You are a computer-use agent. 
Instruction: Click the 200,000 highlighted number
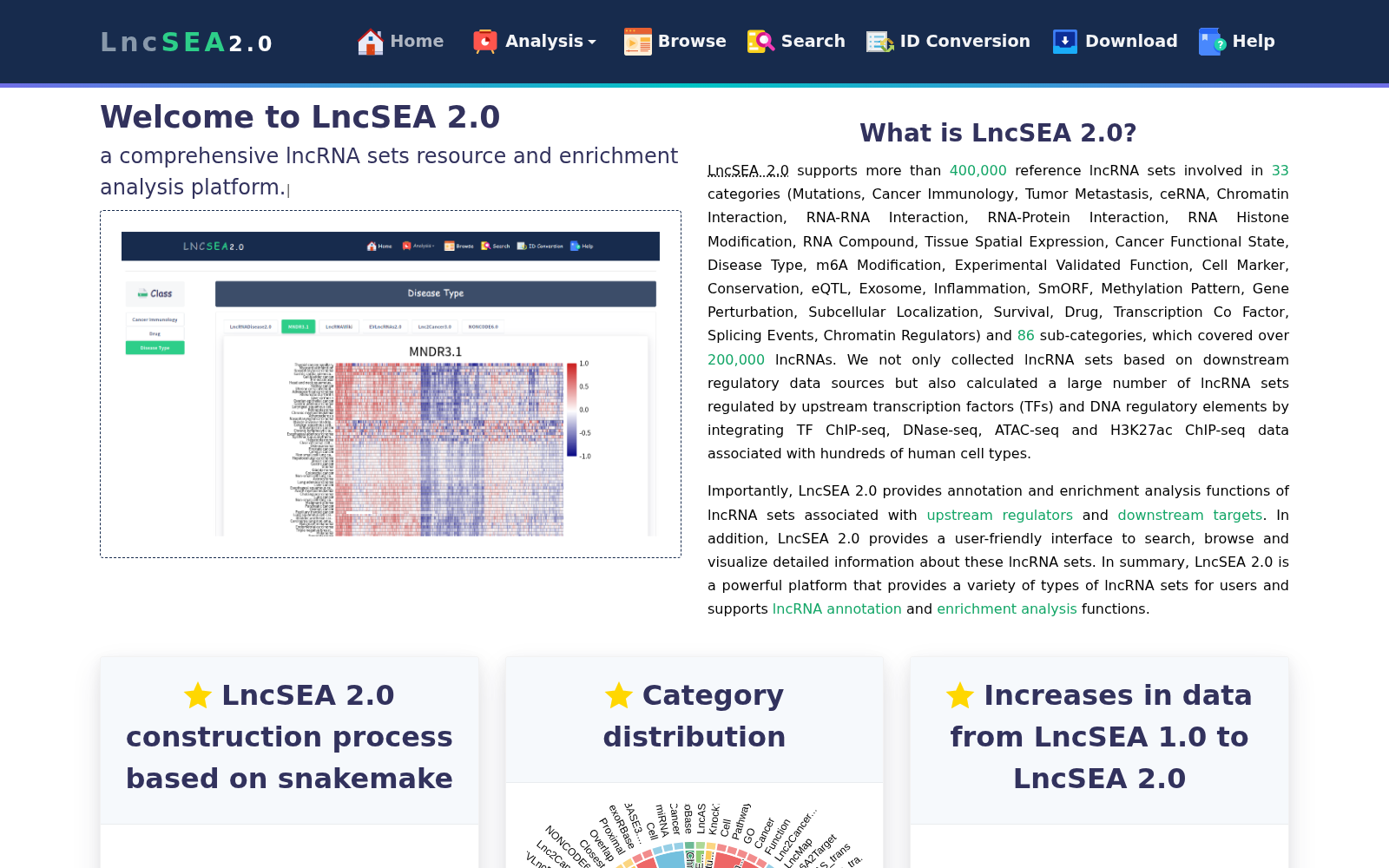click(x=736, y=359)
